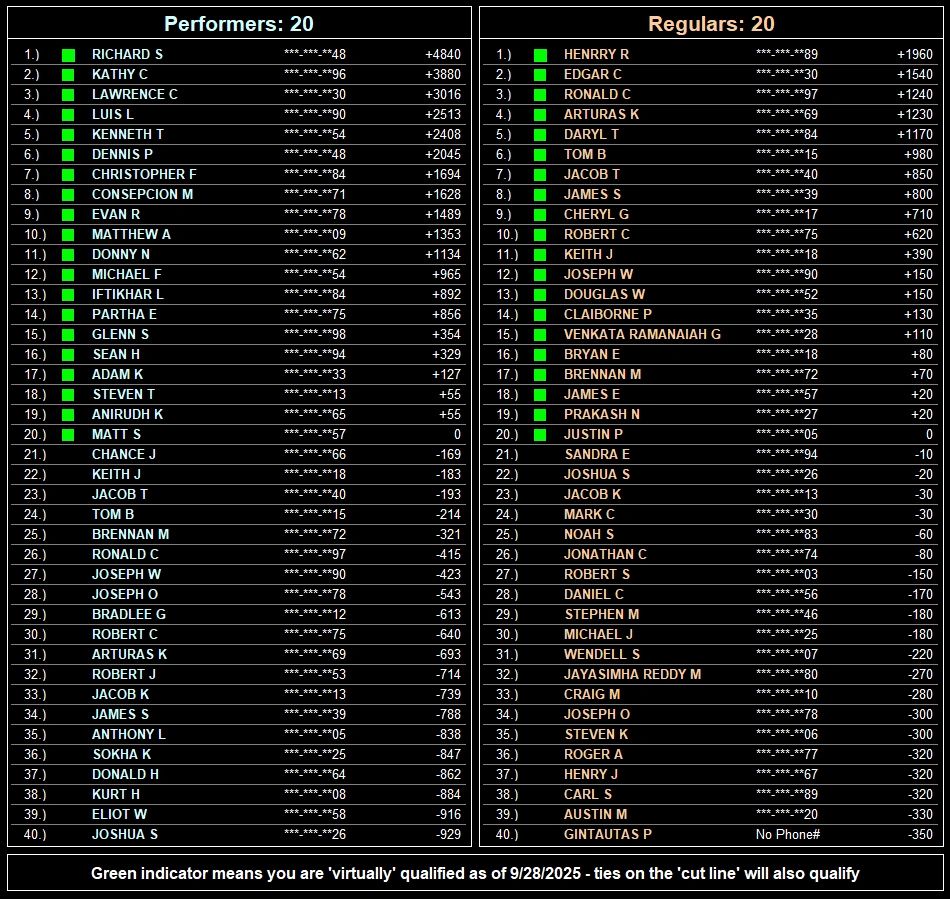Select player name VENKATA RAMANAIAH G
Viewport: 950px width, 899px height.
tap(642, 335)
